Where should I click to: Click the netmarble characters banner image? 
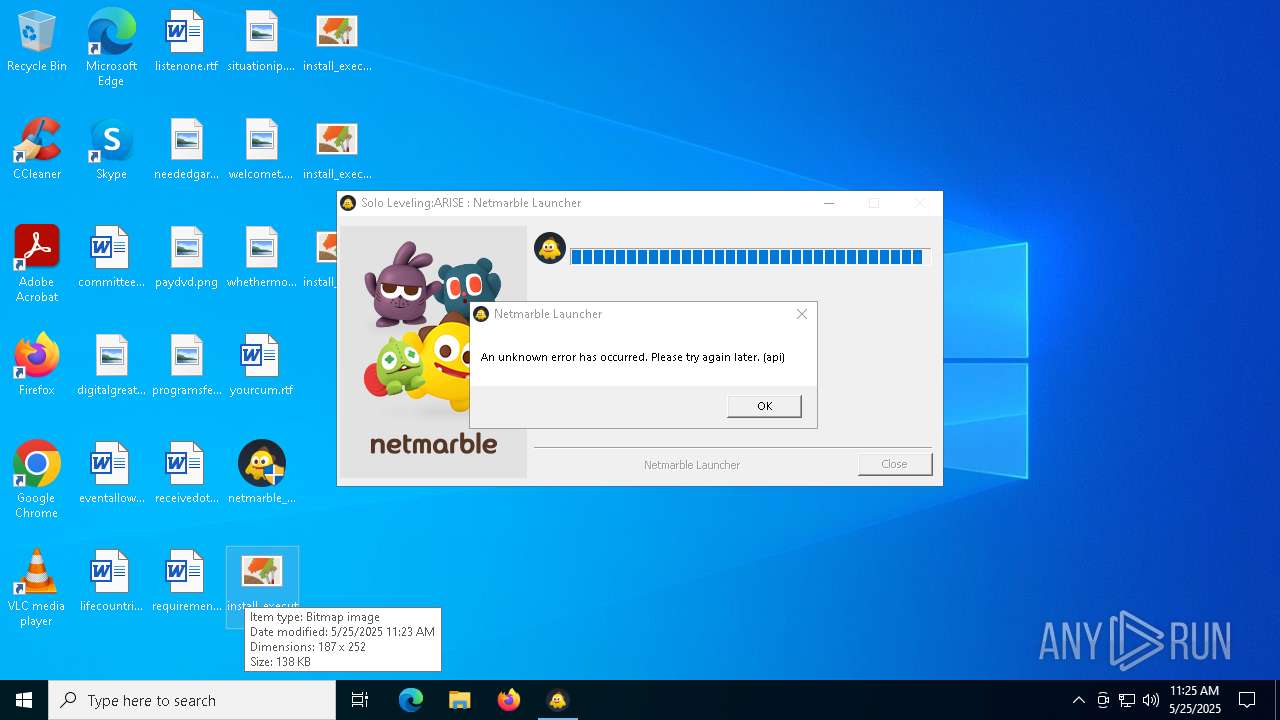pyautogui.click(x=433, y=352)
